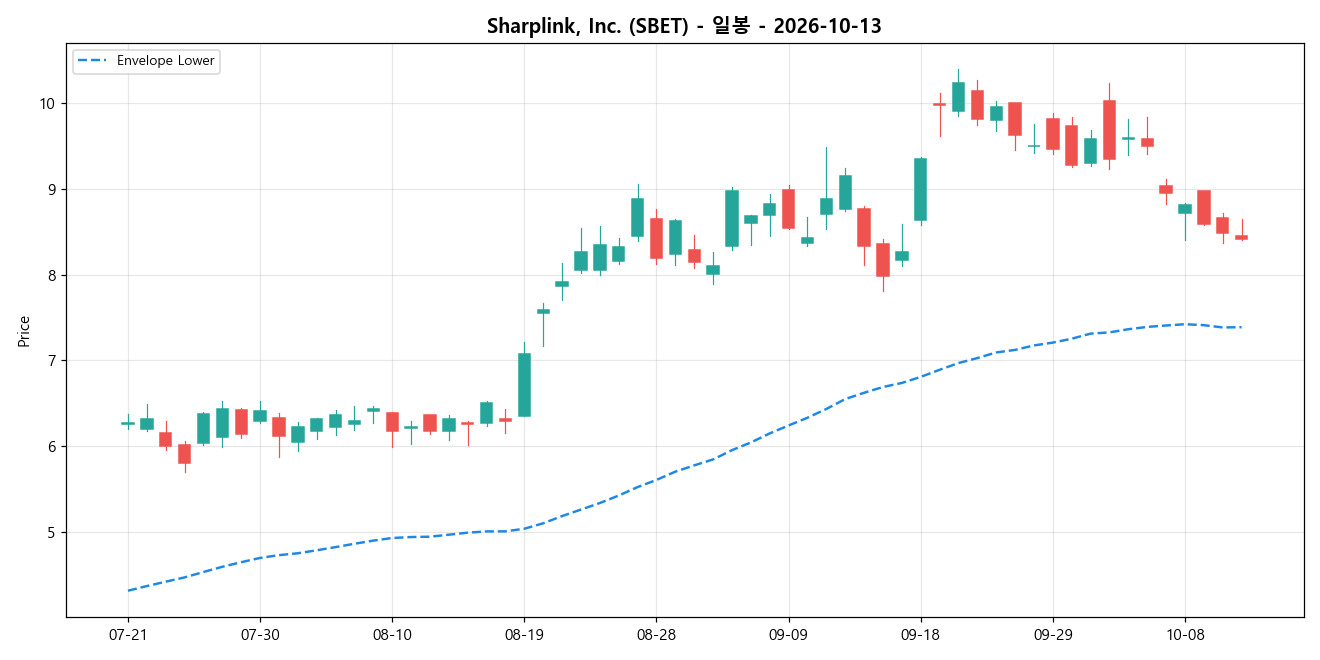Click the 07-21 x-axis date label

(x=128, y=635)
